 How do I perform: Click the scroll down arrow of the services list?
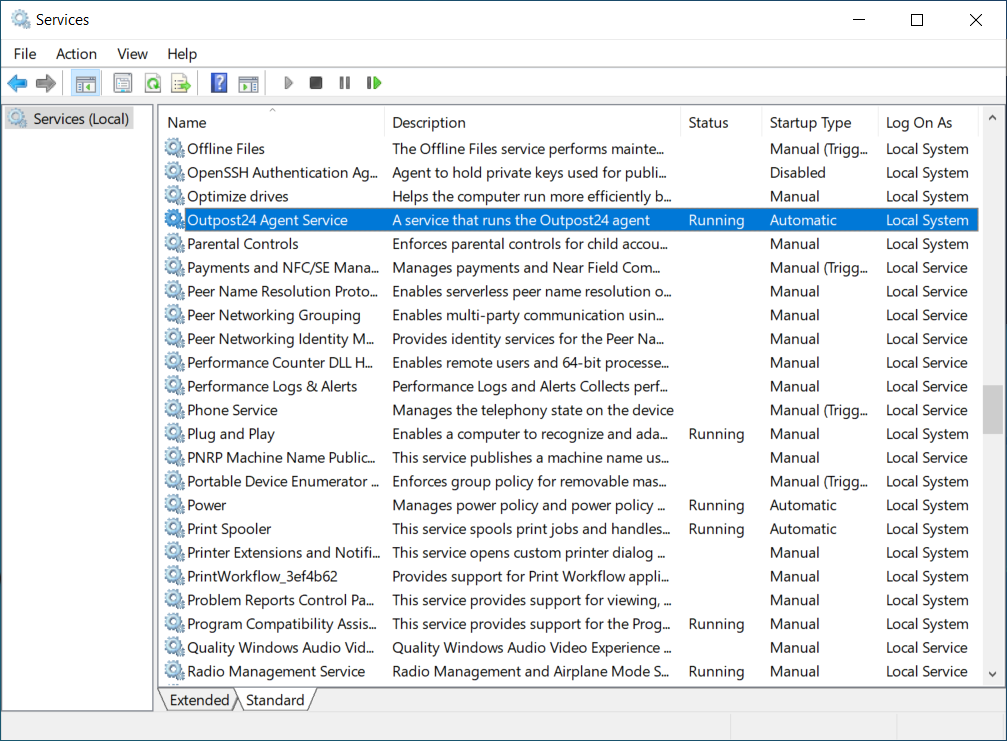[x=992, y=675]
